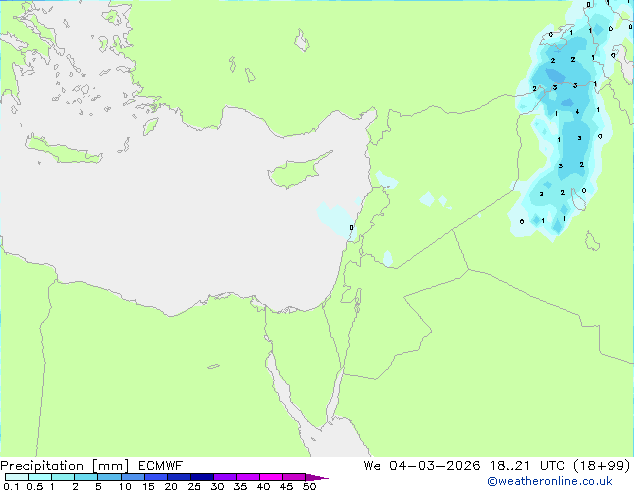Click the forecast date 'We 04-03-2026'
Viewport: 634px width, 490px height.
pyautogui.click(x=422, y=466)
